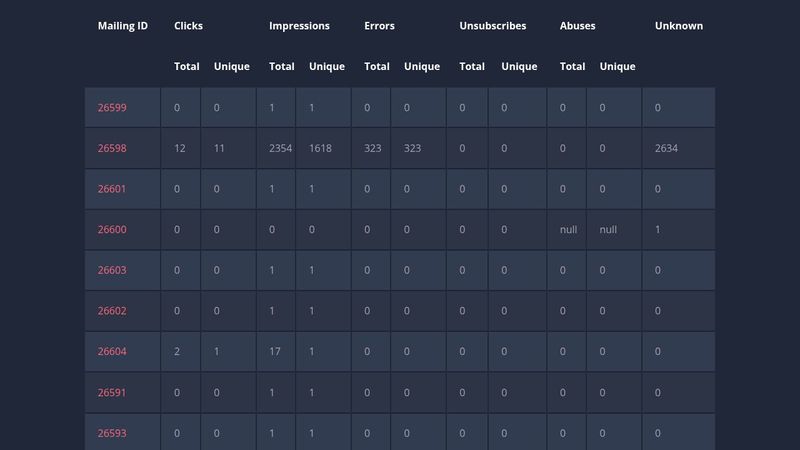Click mailing ID 26602
Viewport: 800px width, 450px height.
coord(112,311)
